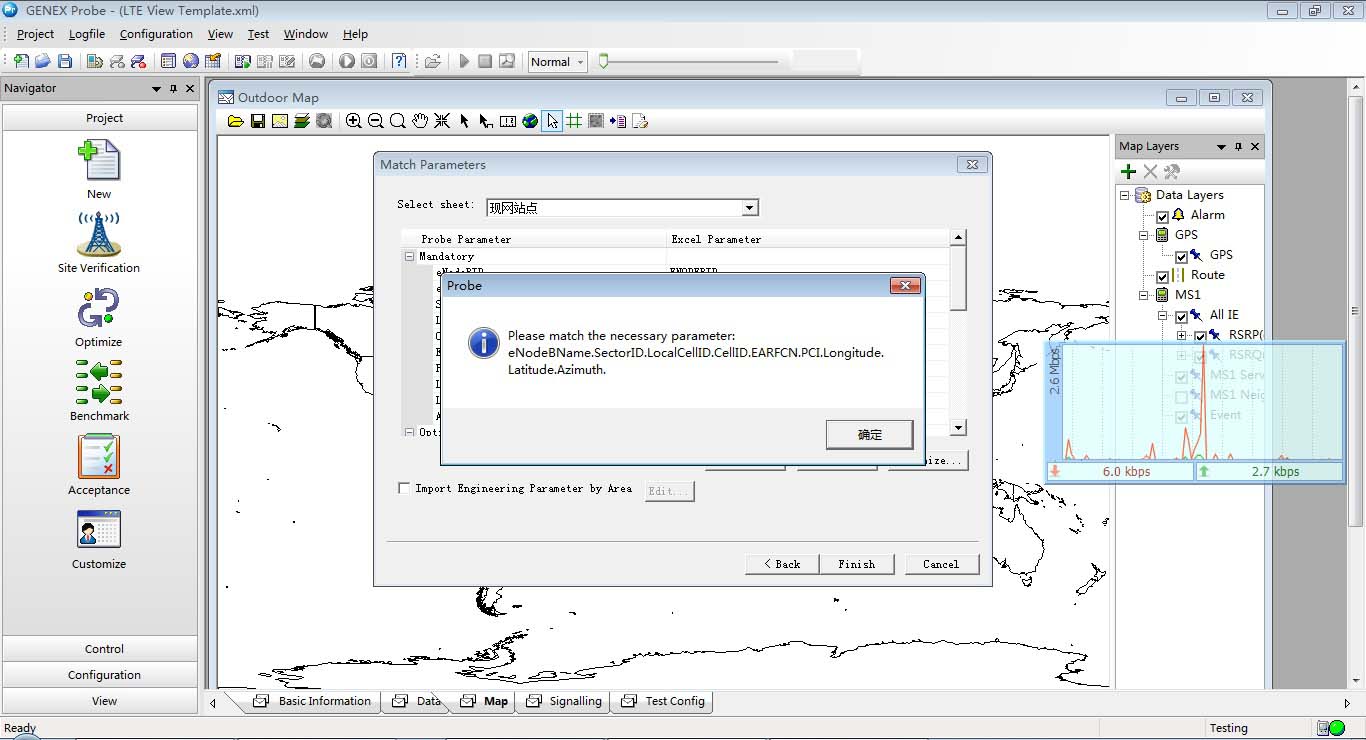Viewport: 1366px width, 740px height.
Task: Click Finish in Match Parameters dialog
Action: tap(856, 564)
